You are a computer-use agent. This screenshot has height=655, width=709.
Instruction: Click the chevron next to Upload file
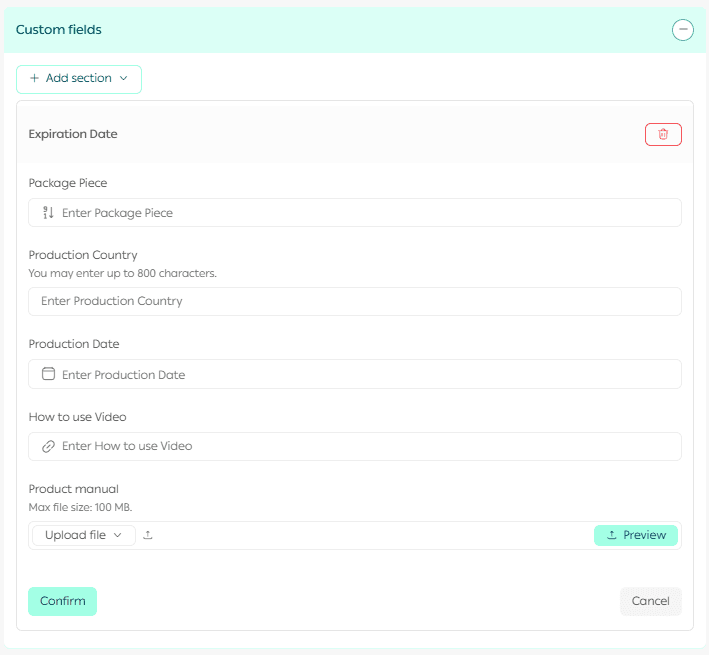pos(118,535)
